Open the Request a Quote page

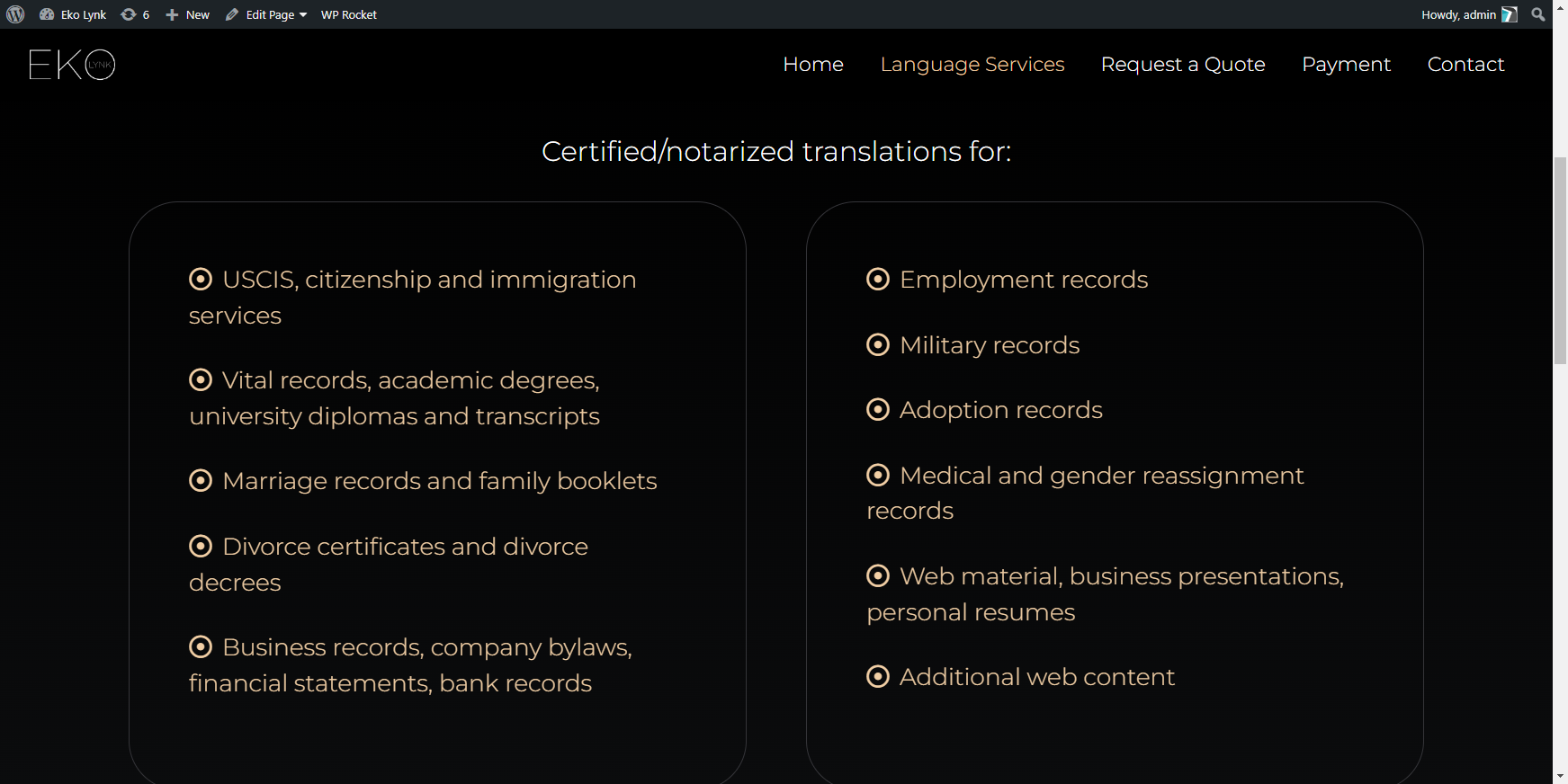click(x=1183, y=65)
